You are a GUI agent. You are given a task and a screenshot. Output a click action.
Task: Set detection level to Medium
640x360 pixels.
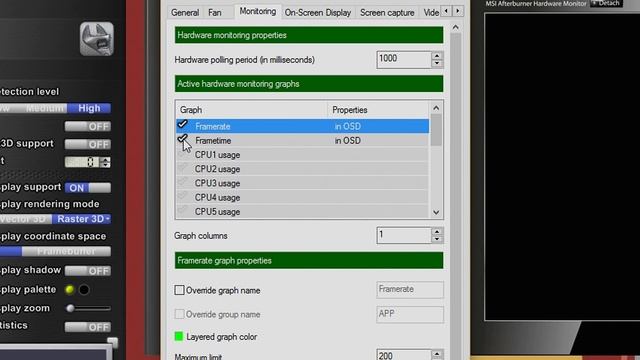pos(45,108)
